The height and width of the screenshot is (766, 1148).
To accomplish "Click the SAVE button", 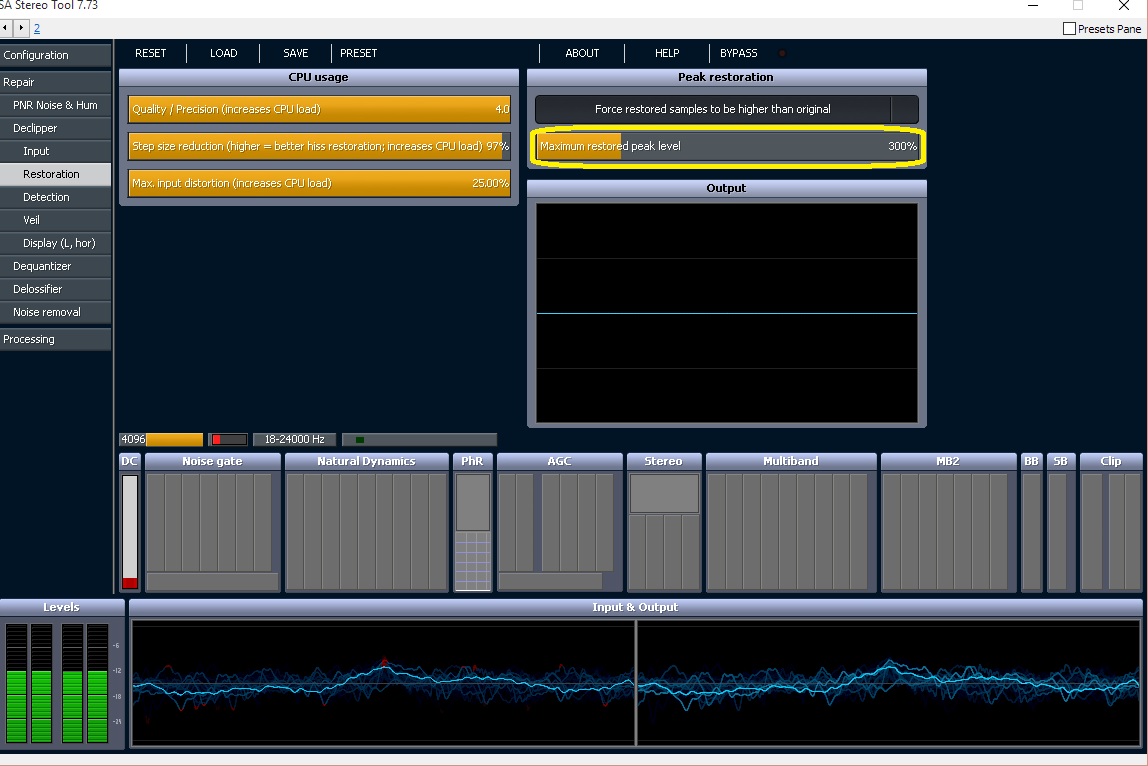I will click(295, 53).
